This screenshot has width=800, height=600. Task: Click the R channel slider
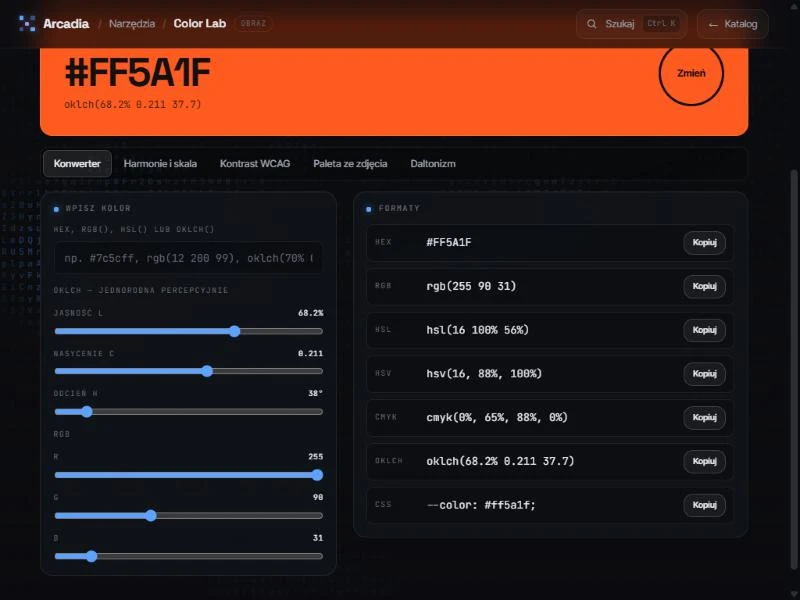[x=188, y=475]
